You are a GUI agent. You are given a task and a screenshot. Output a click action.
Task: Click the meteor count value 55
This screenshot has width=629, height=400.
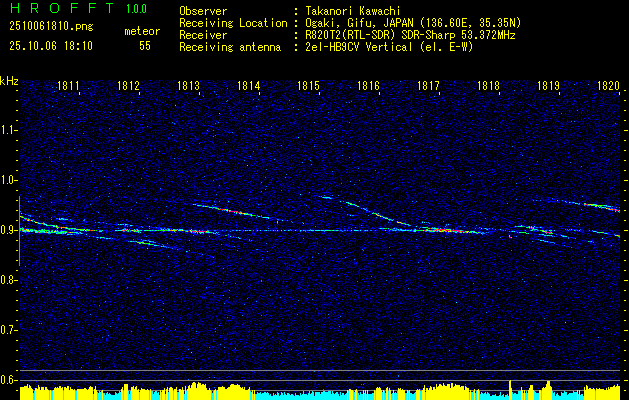145,46
